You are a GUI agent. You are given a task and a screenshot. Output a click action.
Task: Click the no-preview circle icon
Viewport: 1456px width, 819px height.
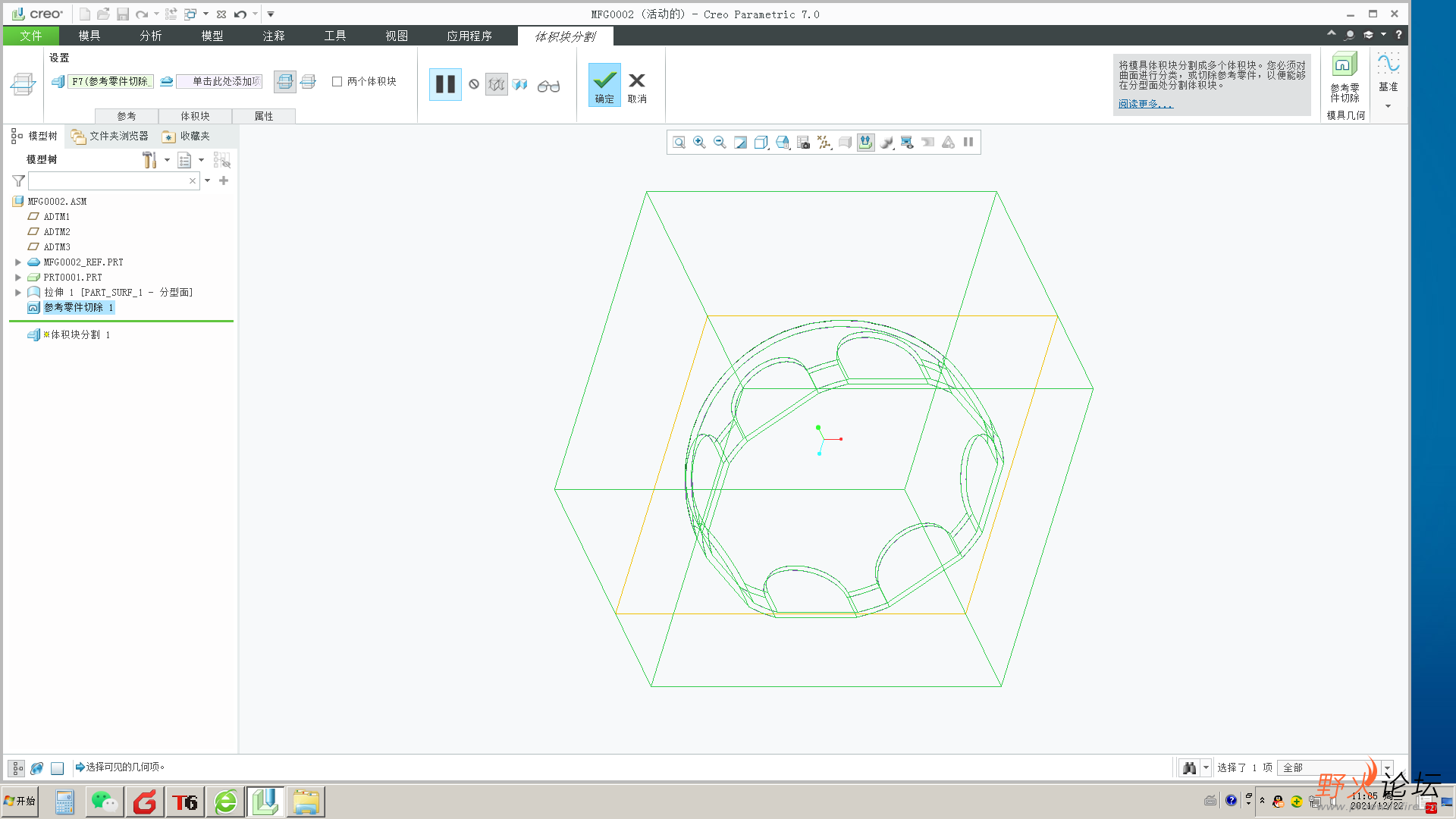click(x=474, y=84)
